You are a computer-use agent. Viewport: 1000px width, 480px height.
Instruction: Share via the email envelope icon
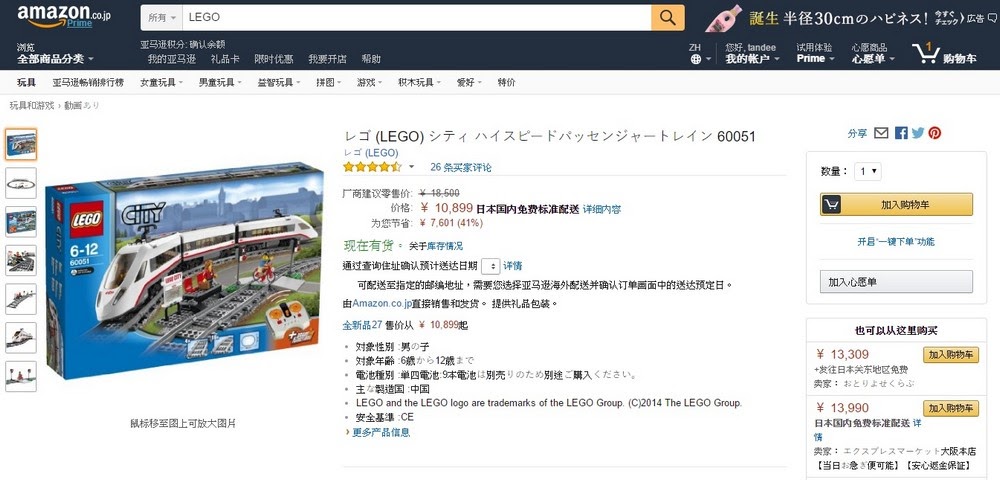pos(881,133)
